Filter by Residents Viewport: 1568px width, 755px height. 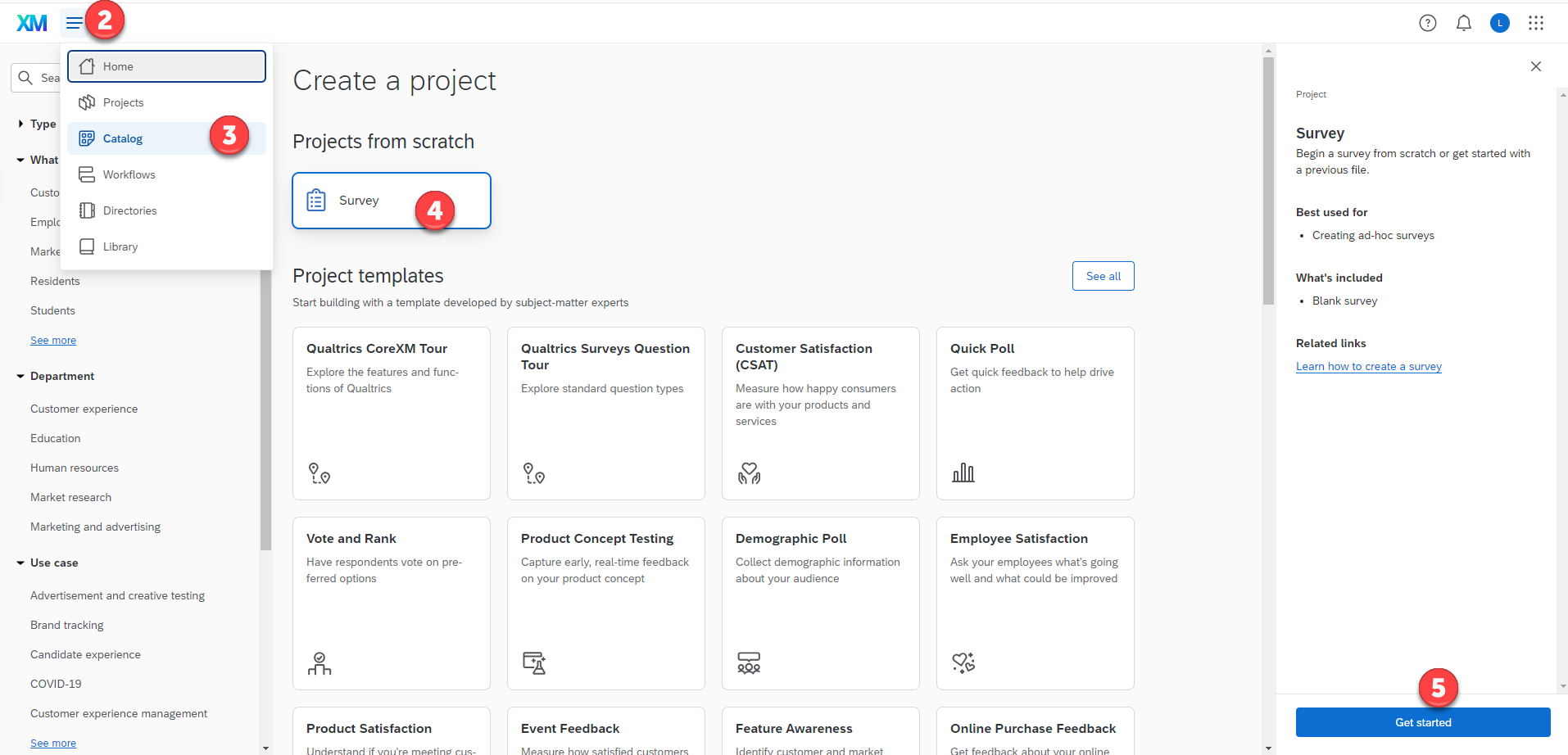(x=55, y=281)
